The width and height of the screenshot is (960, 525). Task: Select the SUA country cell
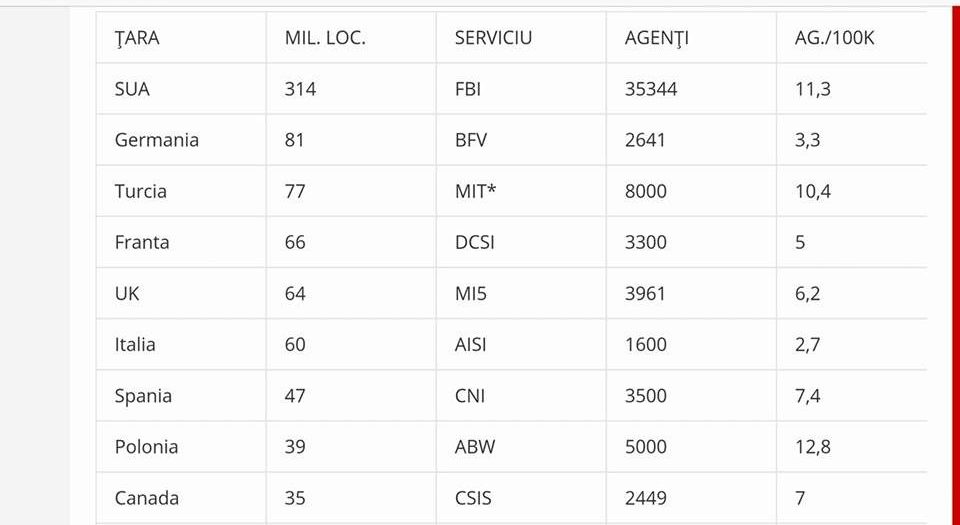pos(132,89)
